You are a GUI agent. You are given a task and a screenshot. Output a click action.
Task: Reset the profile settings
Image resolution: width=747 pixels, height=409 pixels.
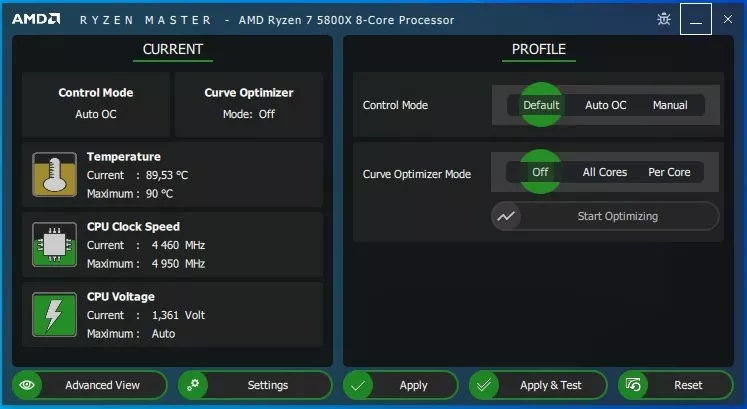(676, 385)
